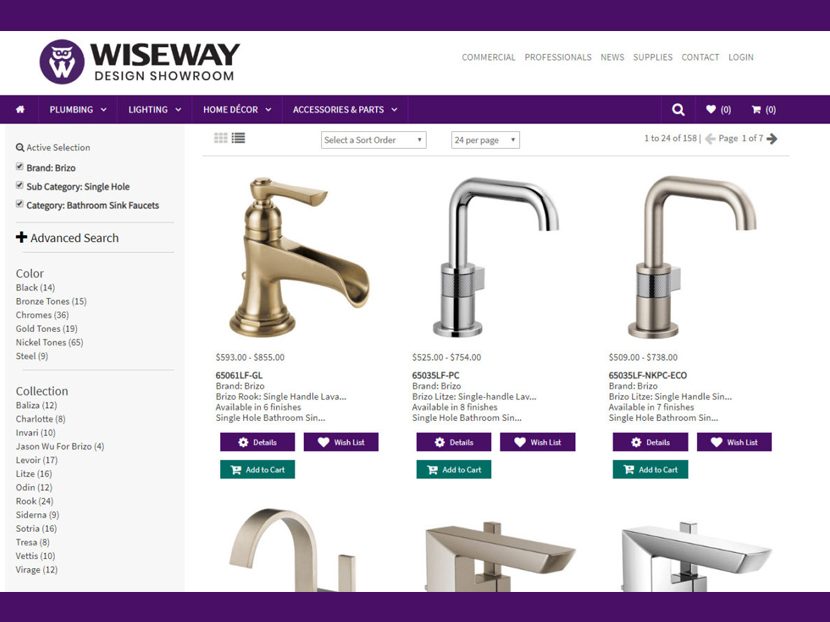Viewport: 830px width, 622px height.
Task: Click the gold Brizo Rook faucet image
Action: (x=300, y=257)
